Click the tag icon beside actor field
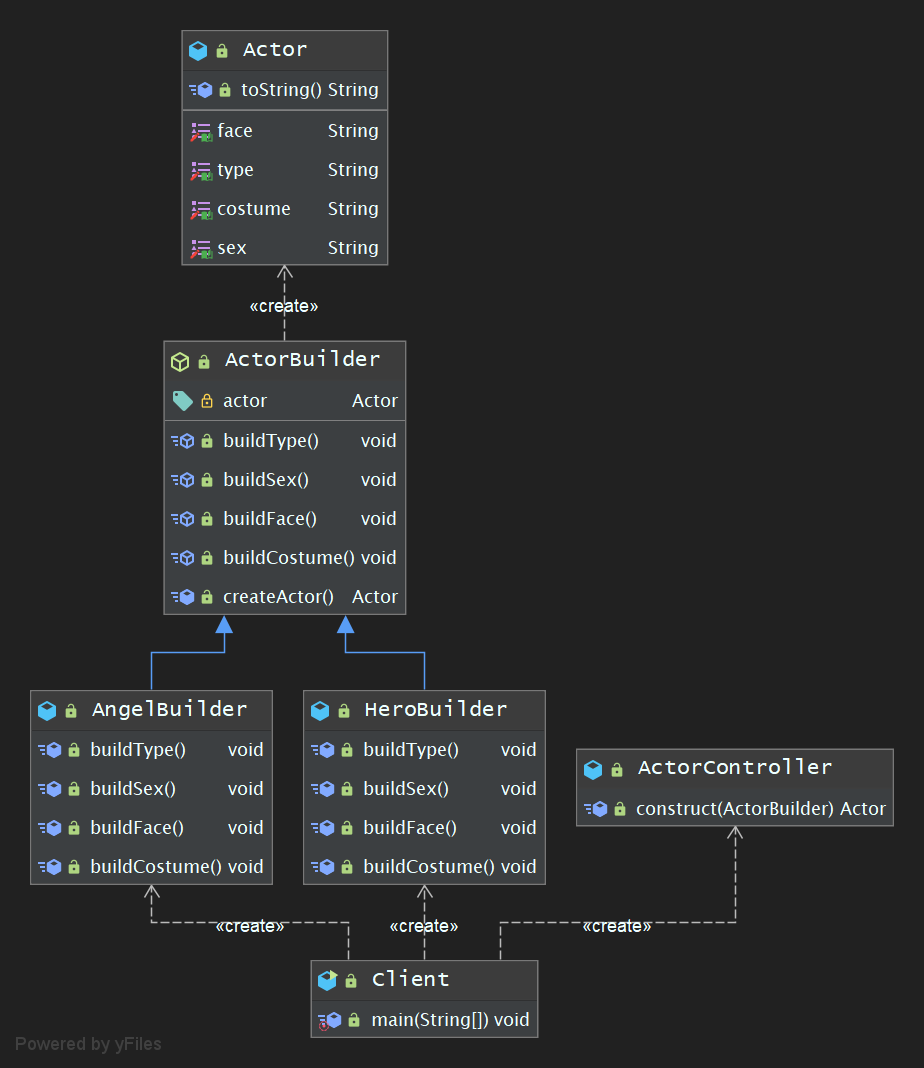 pyautogui.click(x=182, y=401)
